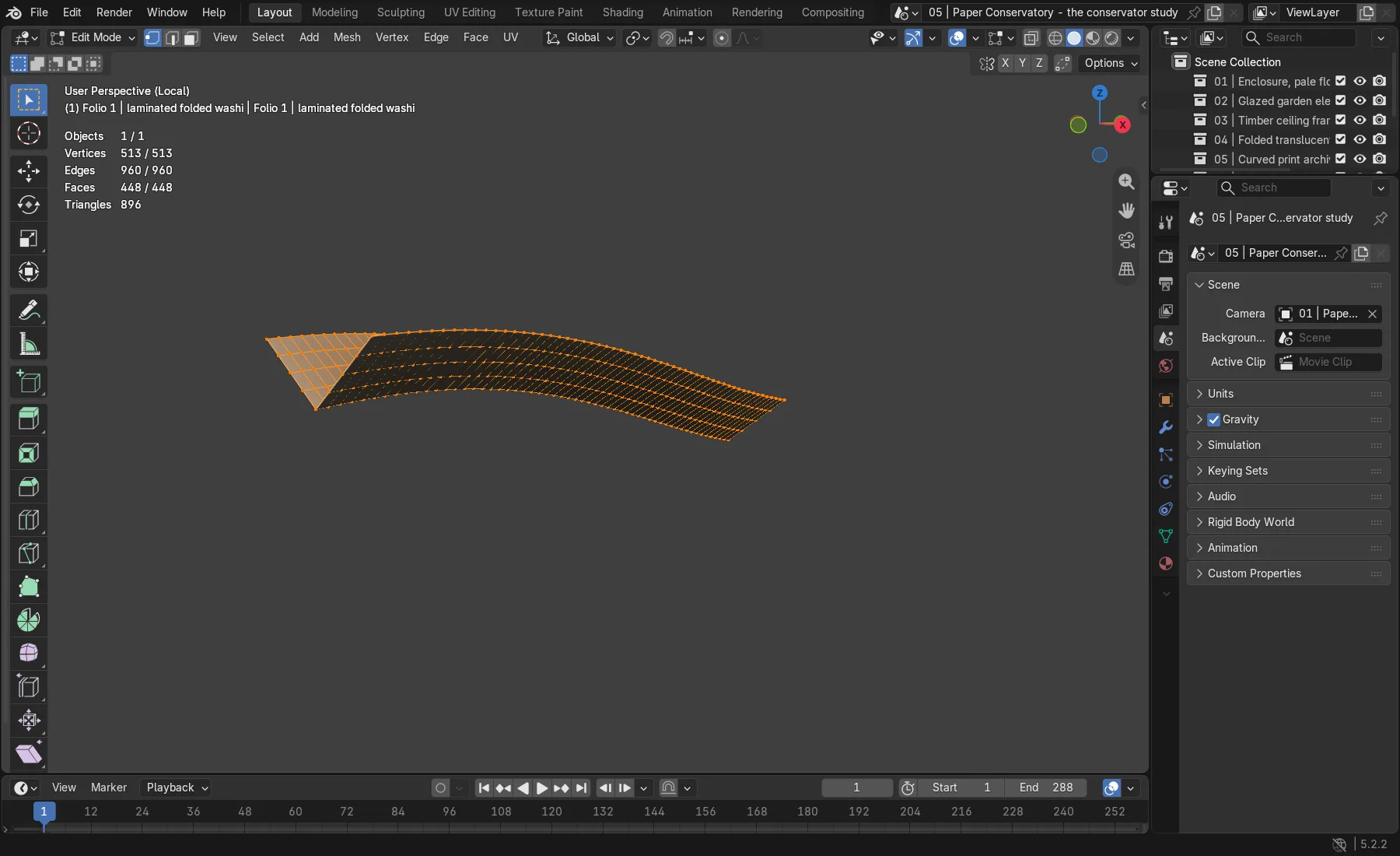Image resolution: width=1400 pixels, height=856 pixels.
Task: Open the Playback dropdown
Action: click(177, 788)
